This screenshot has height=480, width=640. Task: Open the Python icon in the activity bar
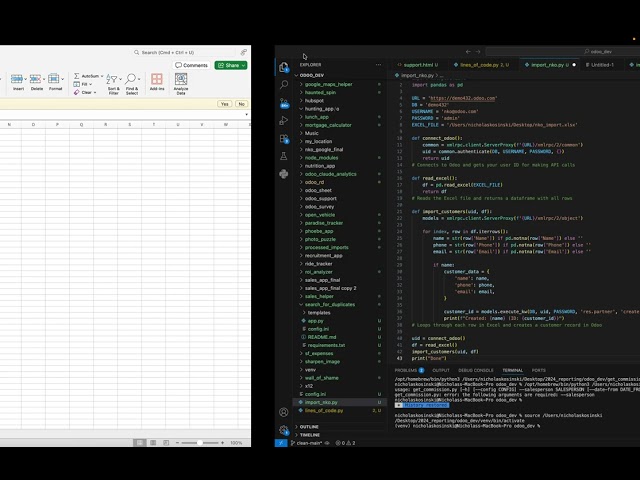click(284, 174)
